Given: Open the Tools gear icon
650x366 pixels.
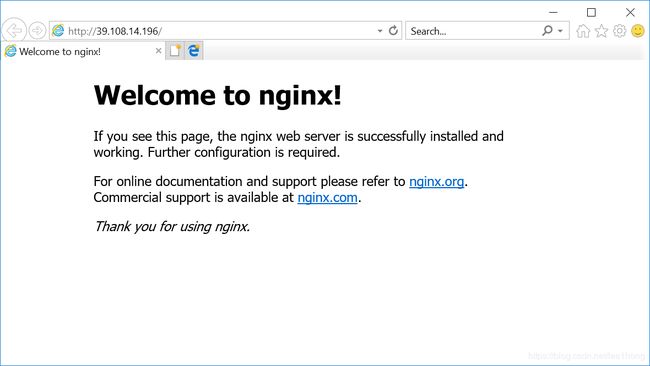Looking at the screenshot, I should (x=619, y=31).
